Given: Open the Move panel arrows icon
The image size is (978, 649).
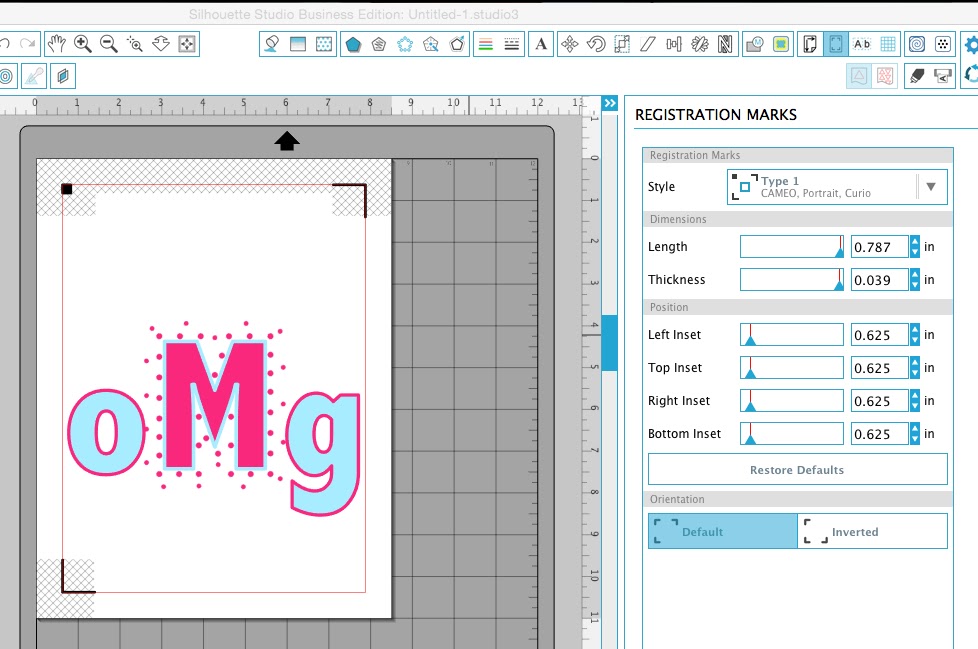Looking at the screenshot, I should coord(569,44).
